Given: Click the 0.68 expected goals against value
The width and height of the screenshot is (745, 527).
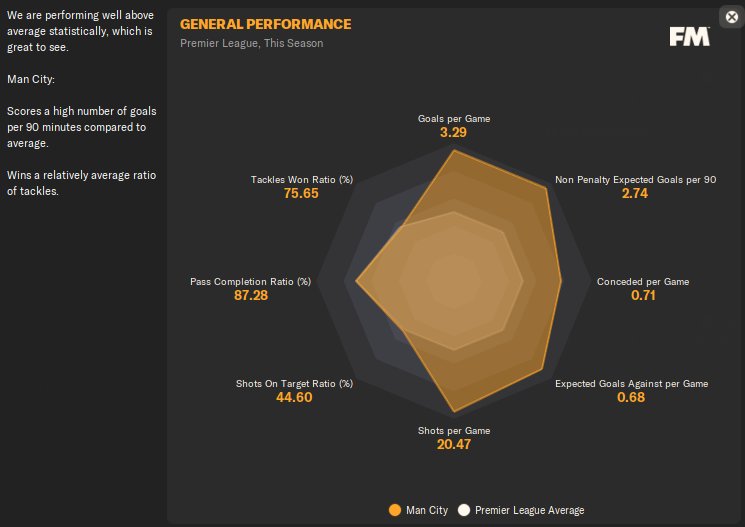Looking at the screenshot, I should click(631, 397).
